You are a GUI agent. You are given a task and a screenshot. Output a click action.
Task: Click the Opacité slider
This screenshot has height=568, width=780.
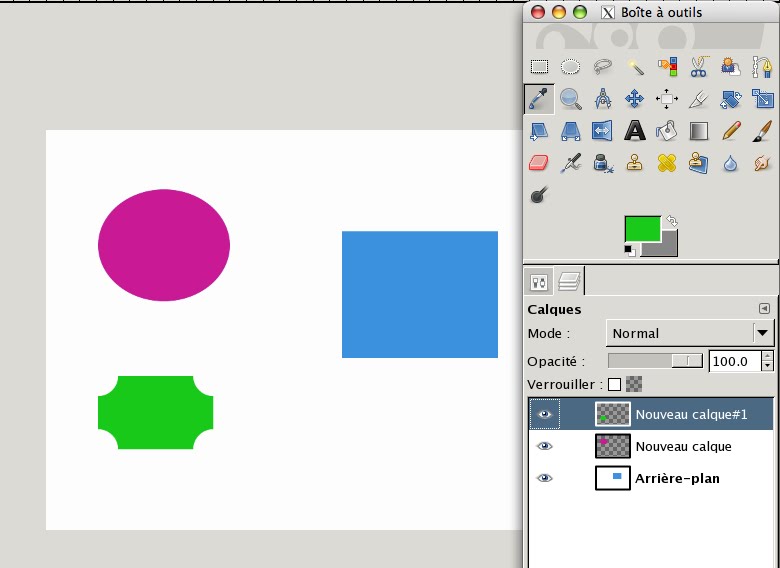coord(655,361)
